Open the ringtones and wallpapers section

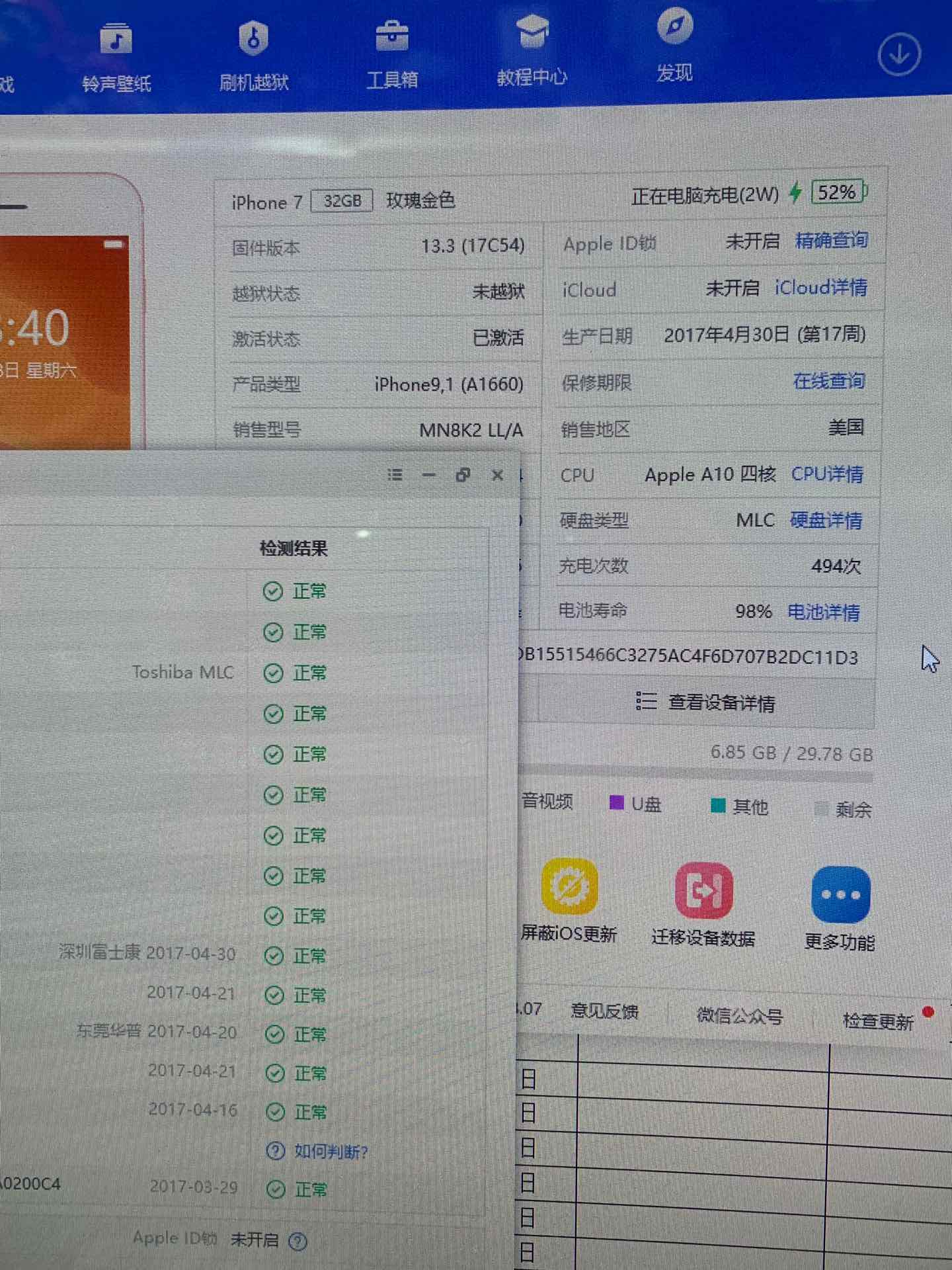pos(117,58)
